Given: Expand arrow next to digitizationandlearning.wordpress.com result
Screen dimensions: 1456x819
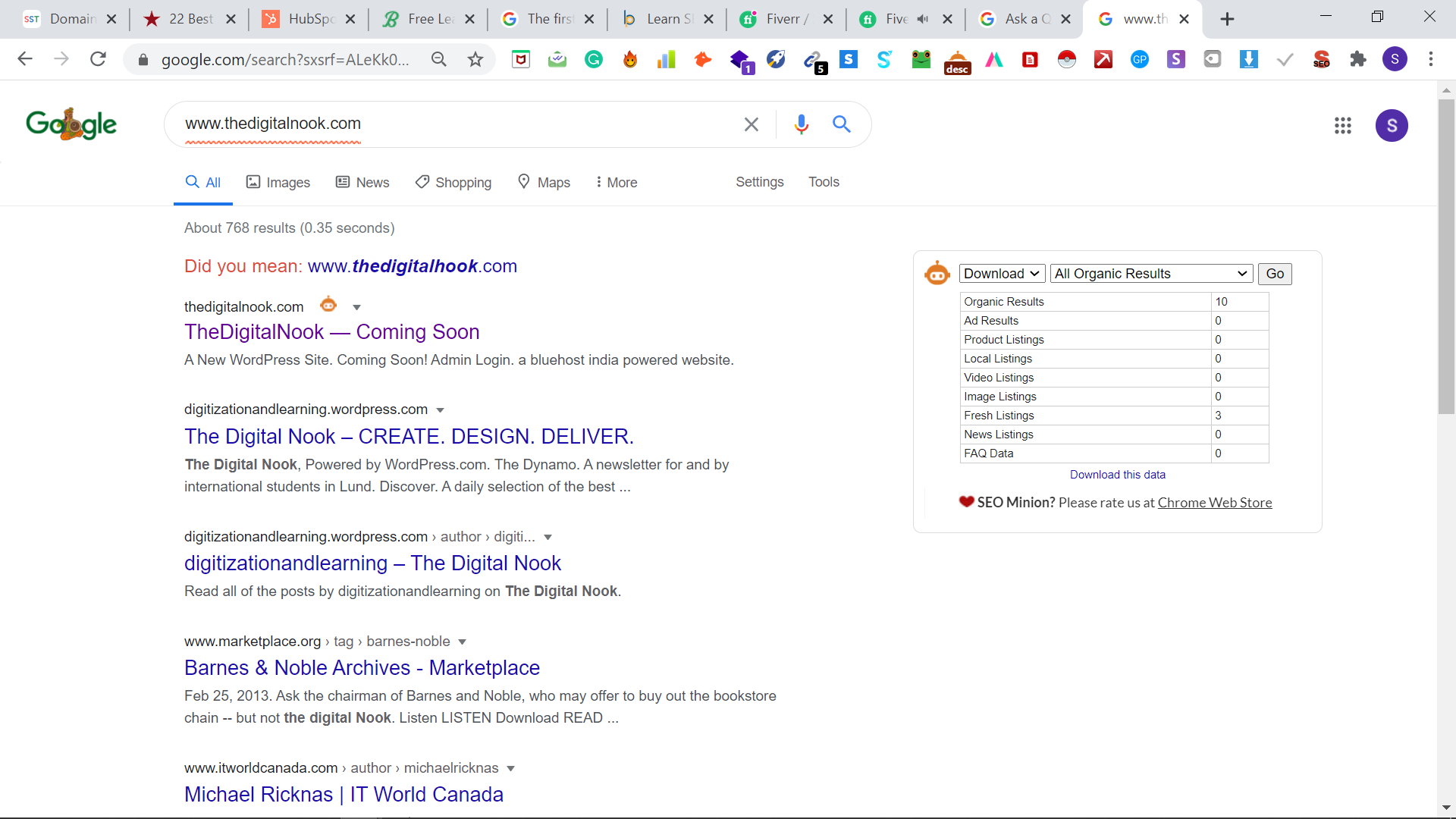Looking at the screenshot, I should click(440, 410).
